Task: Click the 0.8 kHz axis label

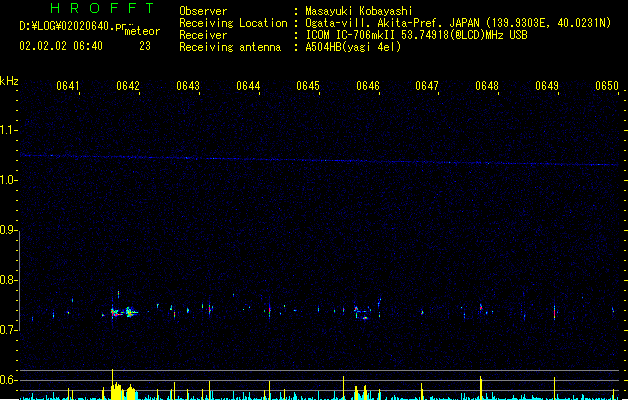Action: point(8,280)
